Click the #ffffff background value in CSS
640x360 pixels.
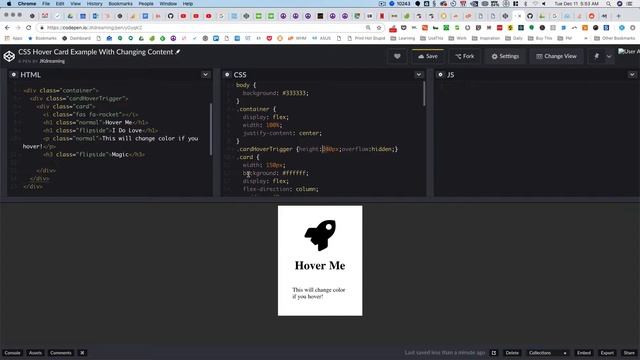(x=295, y=173)
